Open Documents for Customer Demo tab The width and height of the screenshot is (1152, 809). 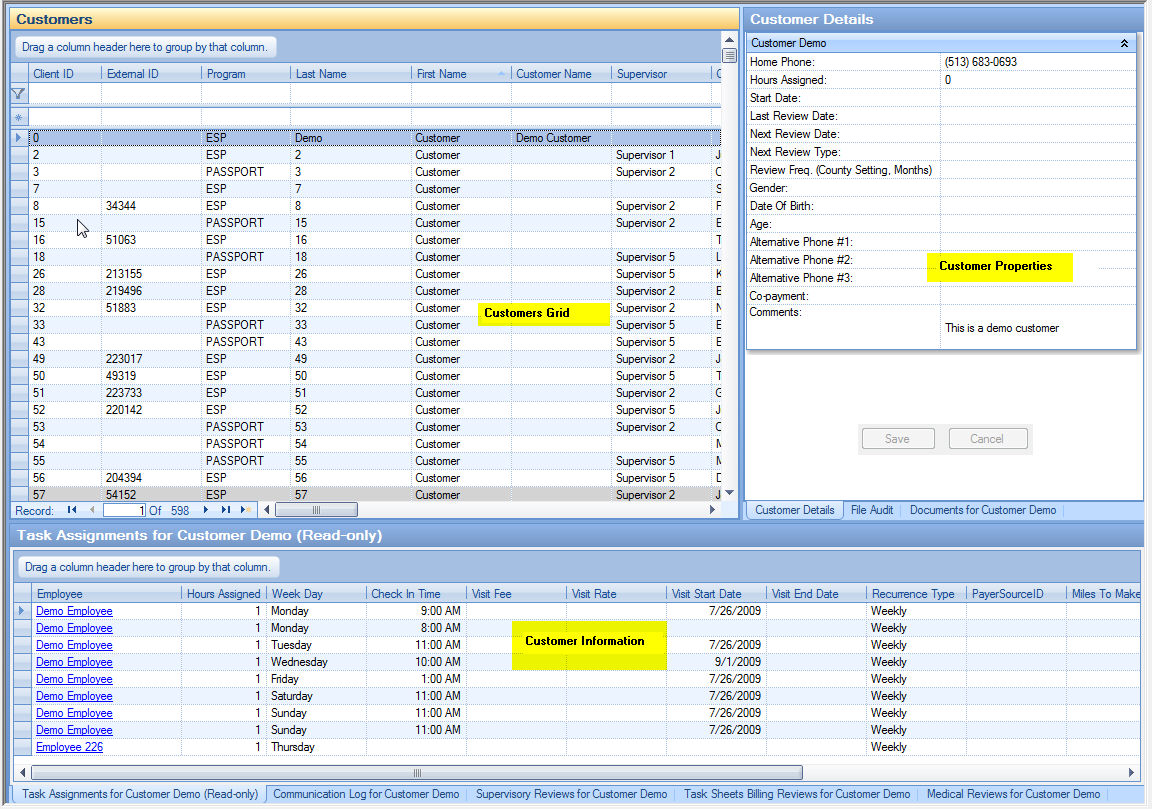click(x=983, y=510)
